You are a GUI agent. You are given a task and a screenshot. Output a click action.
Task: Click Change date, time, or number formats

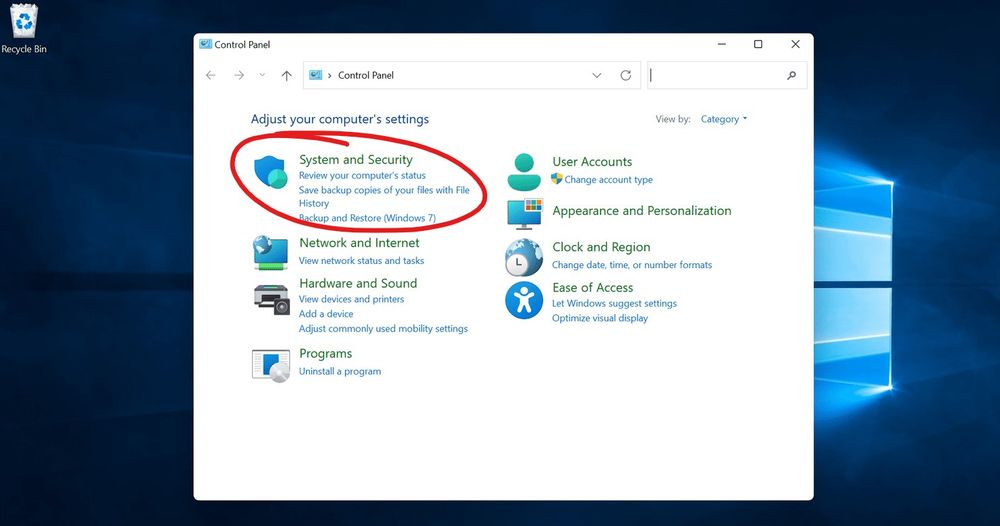632,265
